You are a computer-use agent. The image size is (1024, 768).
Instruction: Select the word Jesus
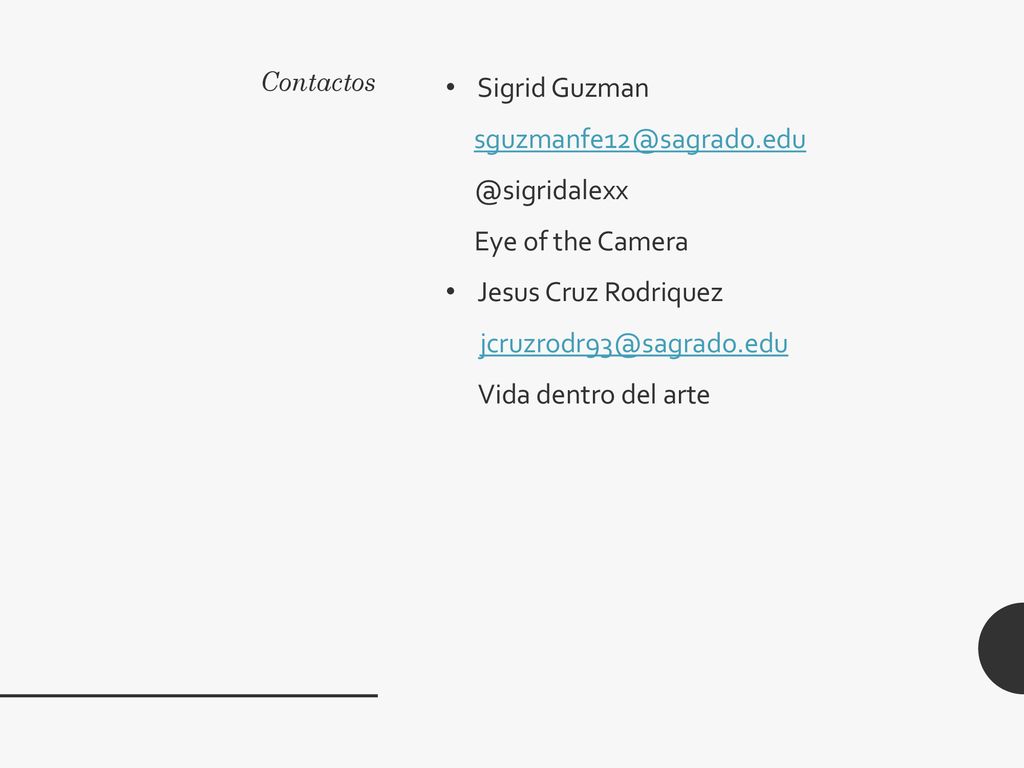coord(509,293)
